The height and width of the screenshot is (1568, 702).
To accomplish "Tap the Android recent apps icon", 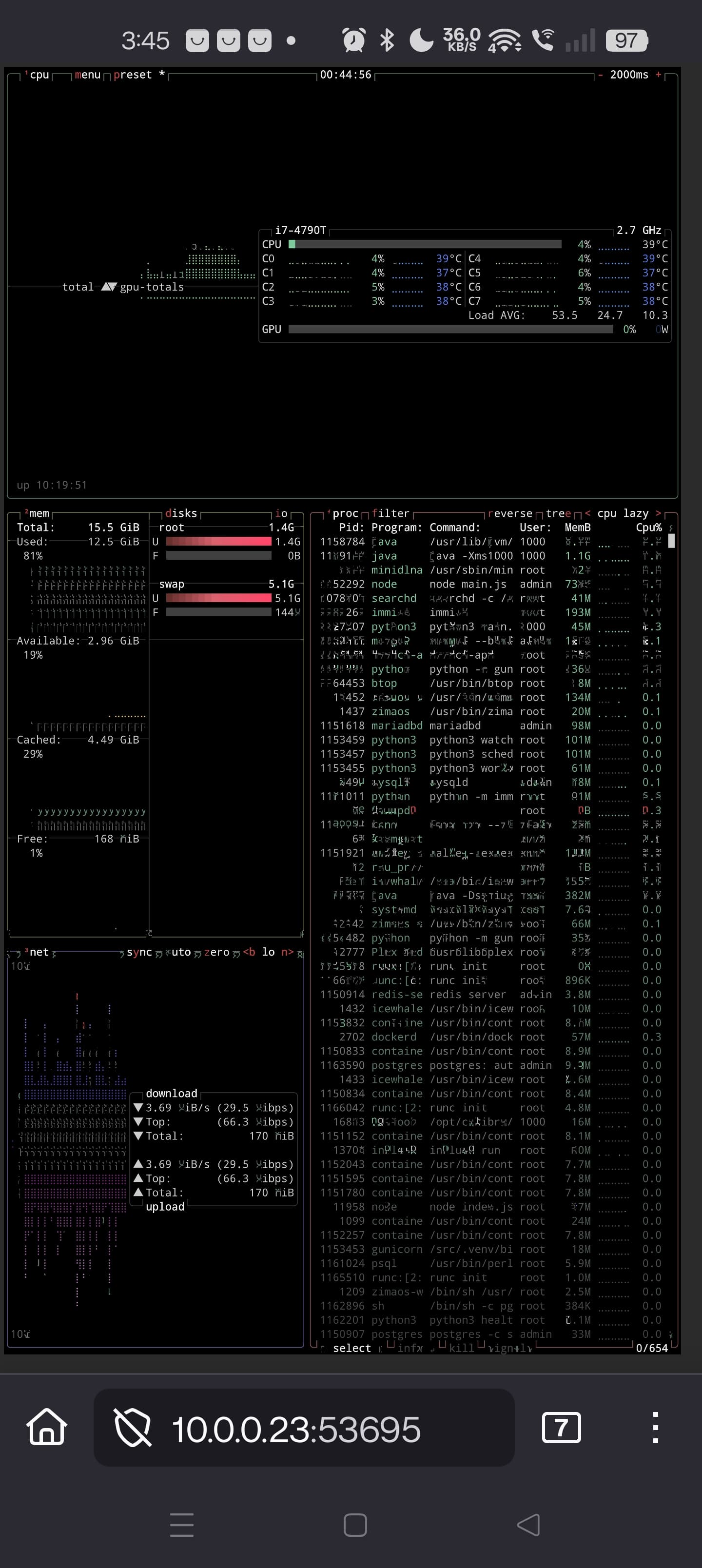I will click(181, 1525).
